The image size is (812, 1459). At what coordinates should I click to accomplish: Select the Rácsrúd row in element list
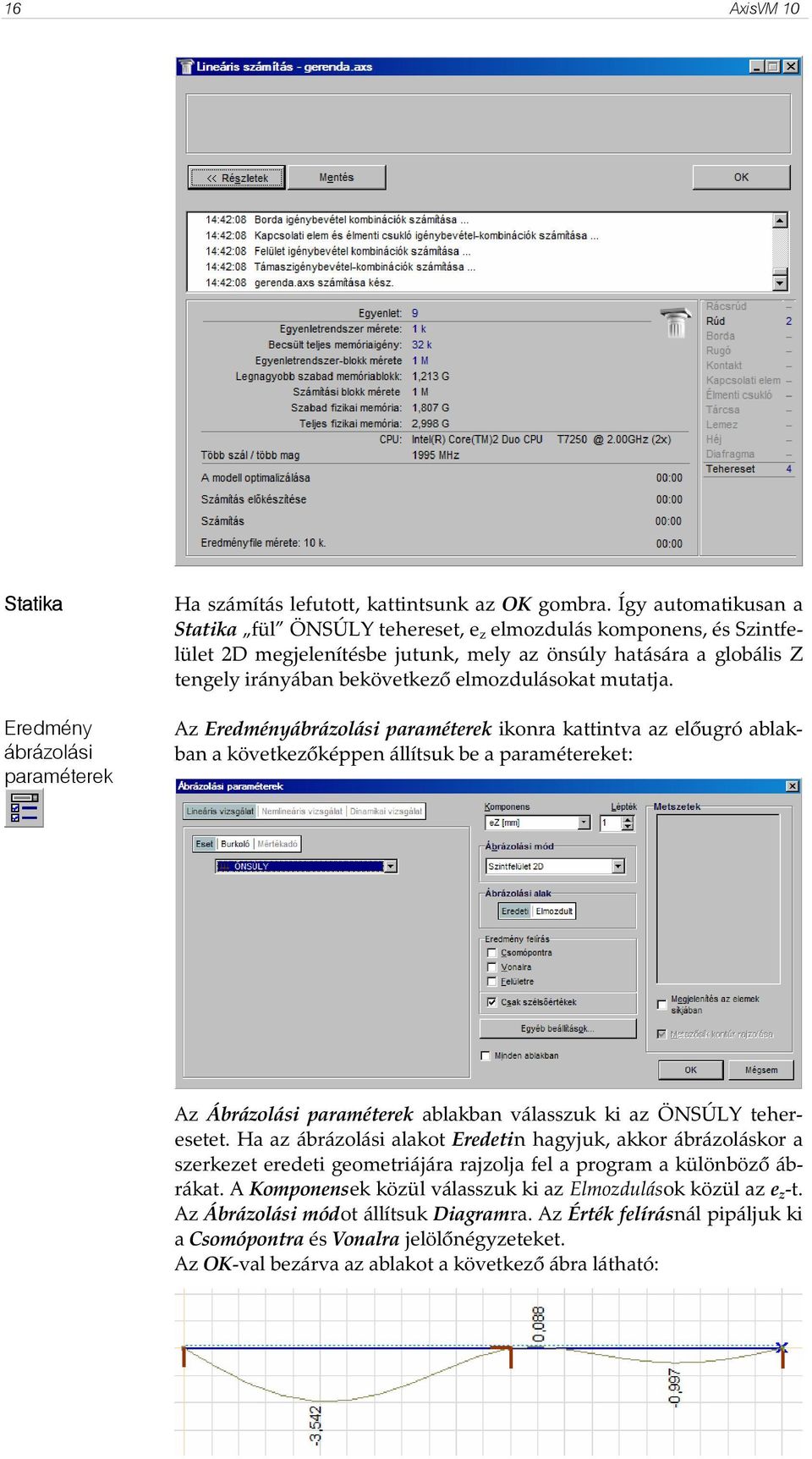749,306
